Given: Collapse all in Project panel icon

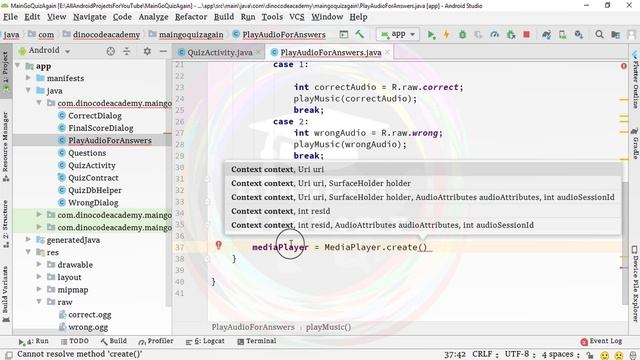Looking at the screenshot, I should click(x=127, y=51).
